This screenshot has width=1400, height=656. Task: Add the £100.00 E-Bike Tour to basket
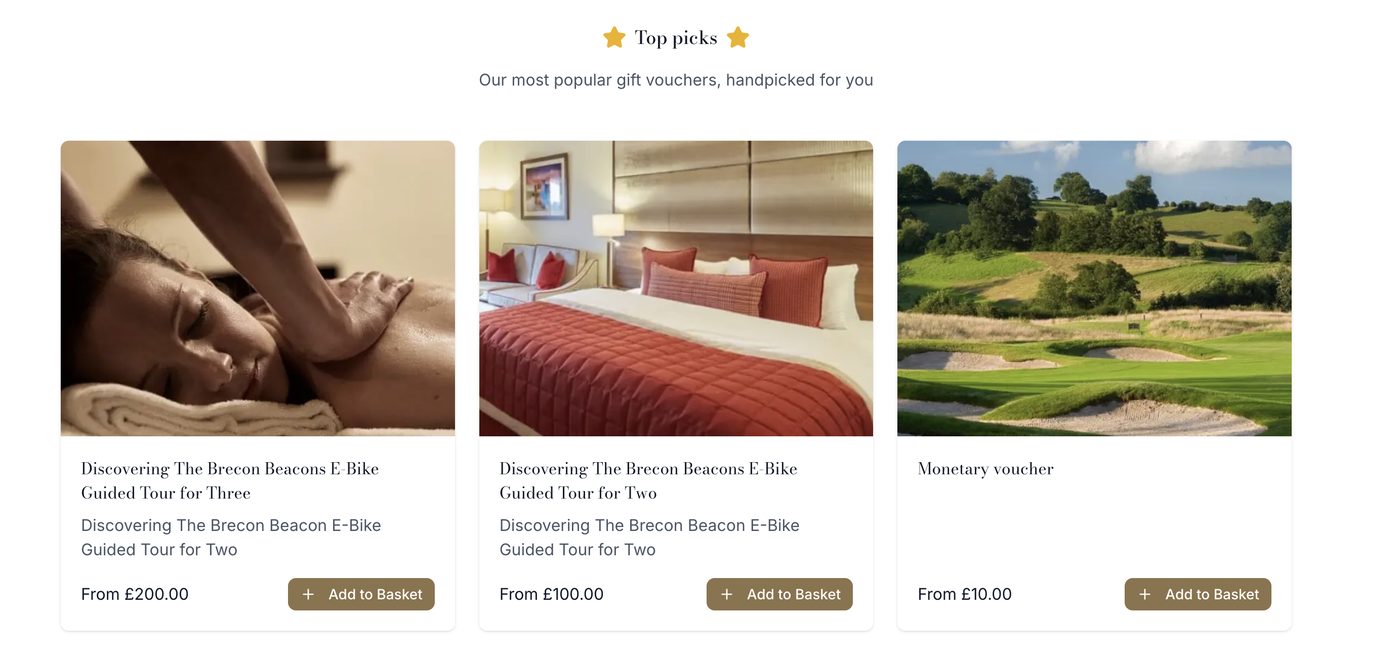click(x=780, y=594)
